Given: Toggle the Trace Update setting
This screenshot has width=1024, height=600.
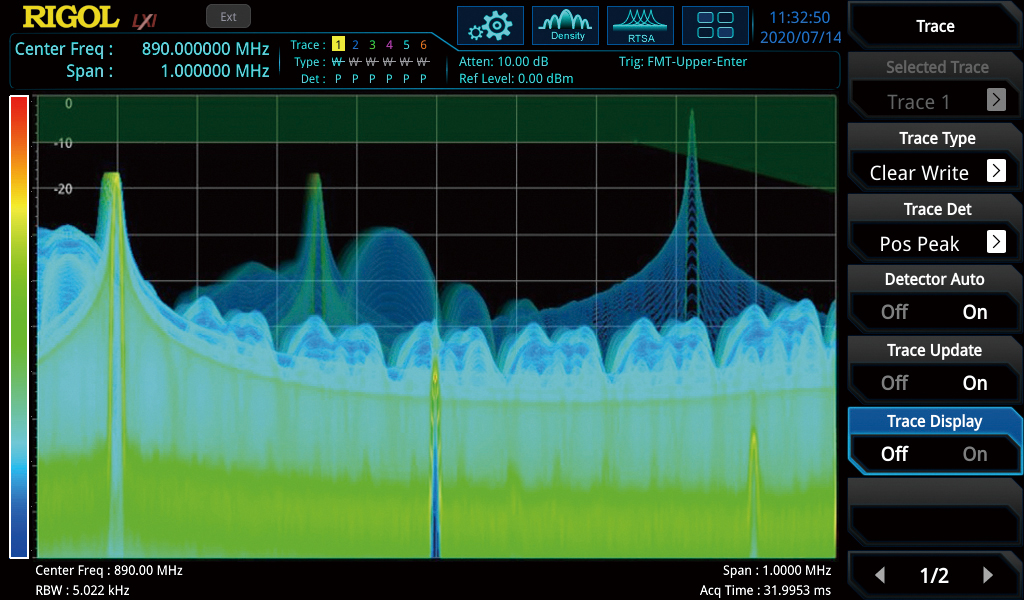Looking at the screenshot, I should (x=935, y=368).
